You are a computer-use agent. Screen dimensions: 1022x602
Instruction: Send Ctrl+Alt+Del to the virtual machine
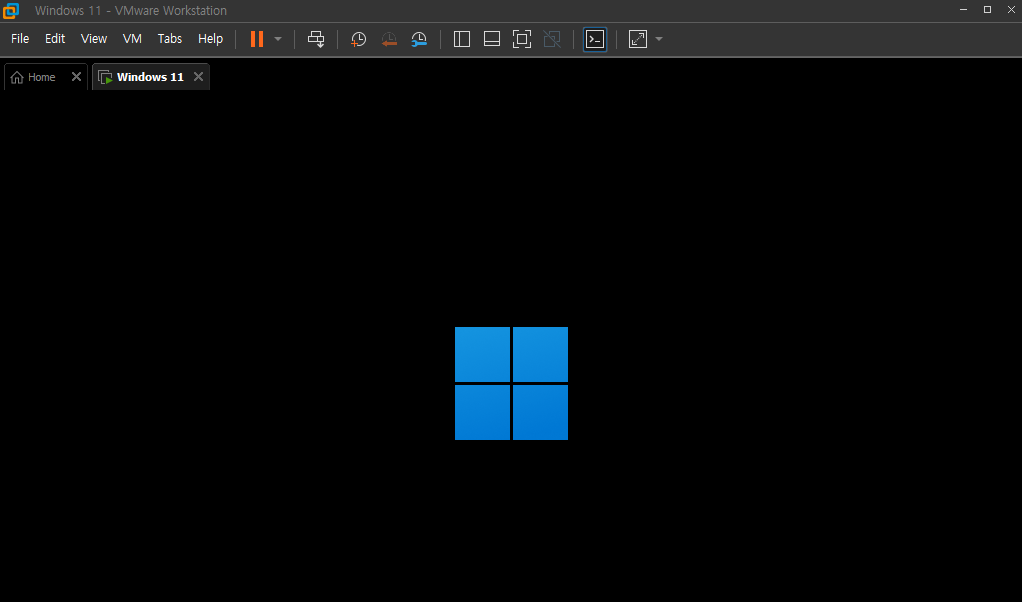coord(316,39)
